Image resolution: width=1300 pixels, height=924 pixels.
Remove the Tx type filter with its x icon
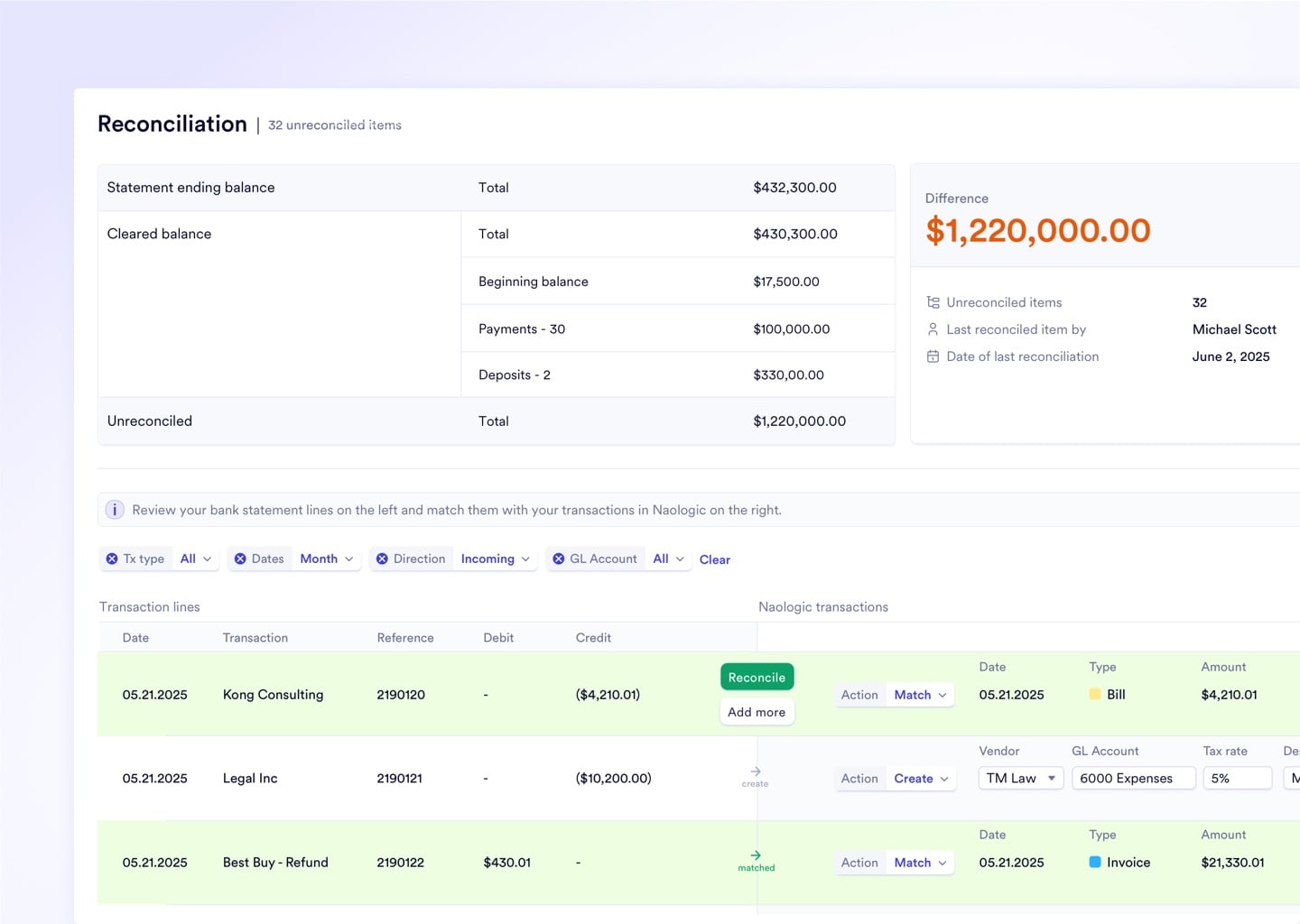[112, 559]
